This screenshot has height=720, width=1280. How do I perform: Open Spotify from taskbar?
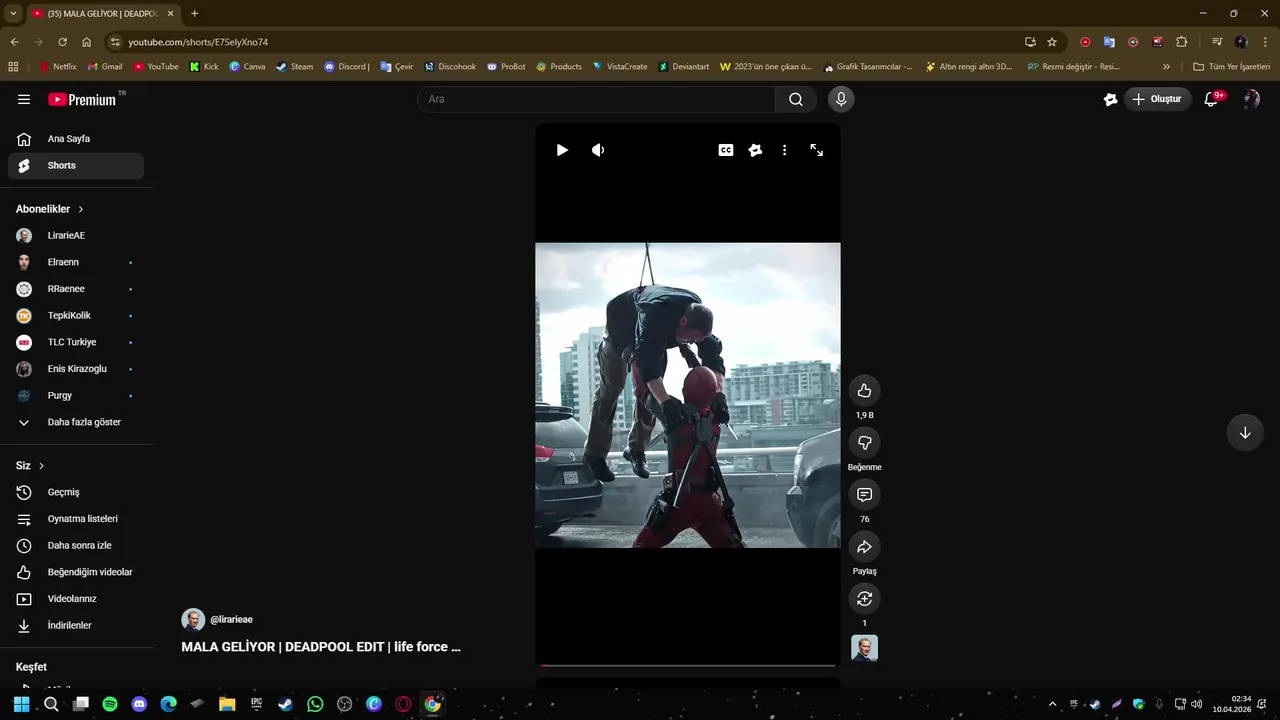tap(110, 704)
